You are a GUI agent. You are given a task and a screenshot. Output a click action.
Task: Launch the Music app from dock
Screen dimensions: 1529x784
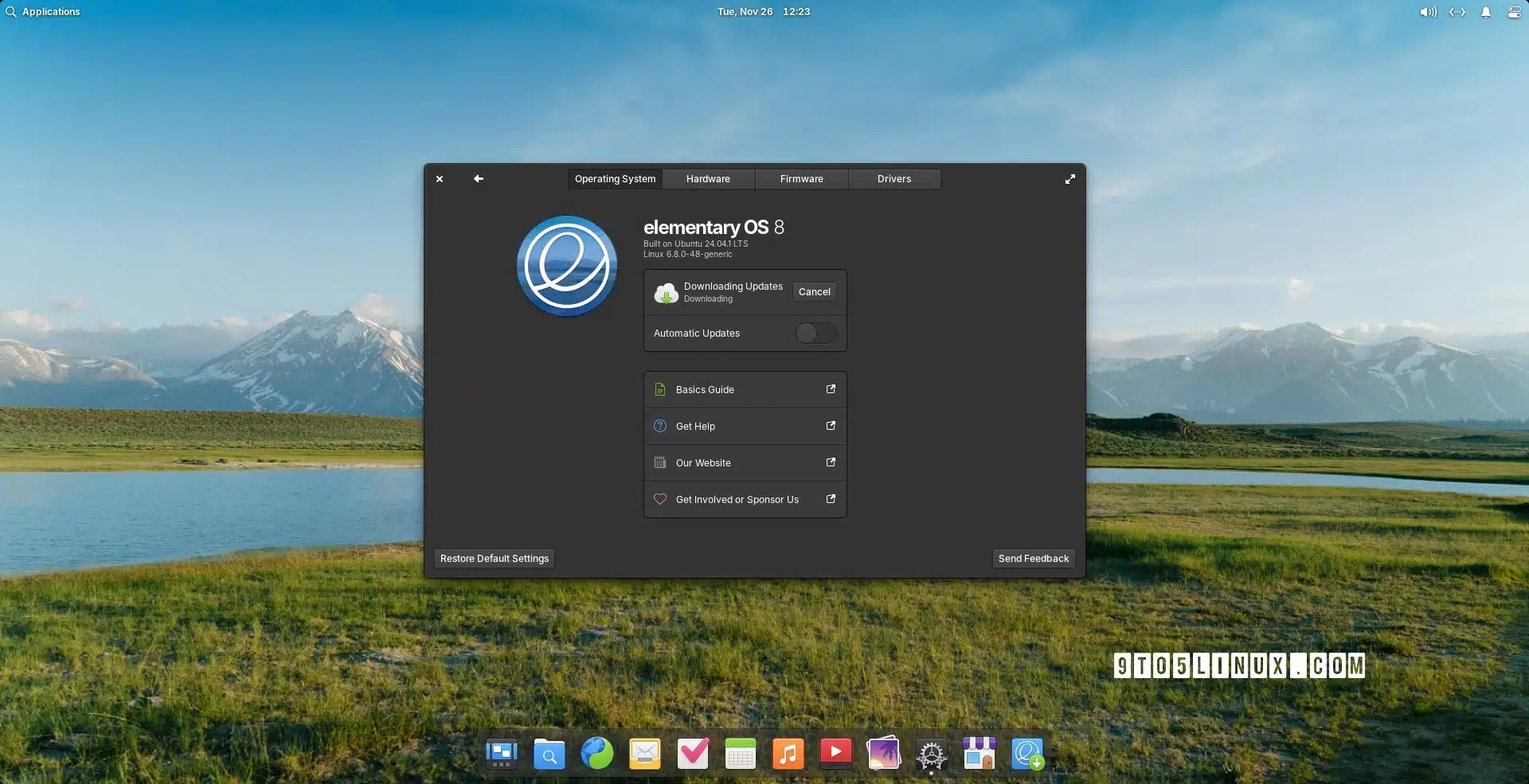coord(788,754)
